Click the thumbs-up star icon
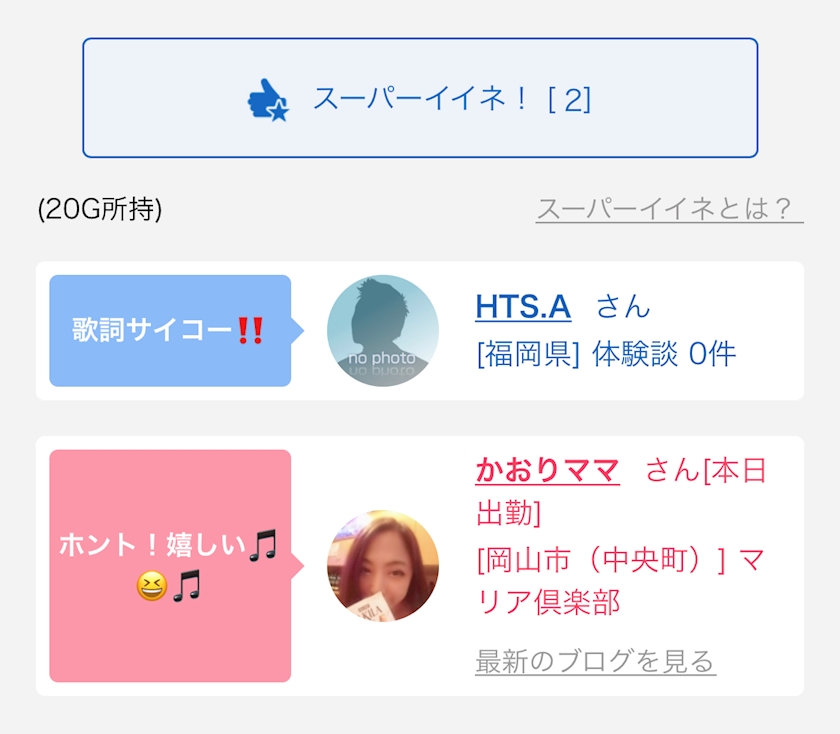This screenshot has width=840, height=734. [268, 100]
